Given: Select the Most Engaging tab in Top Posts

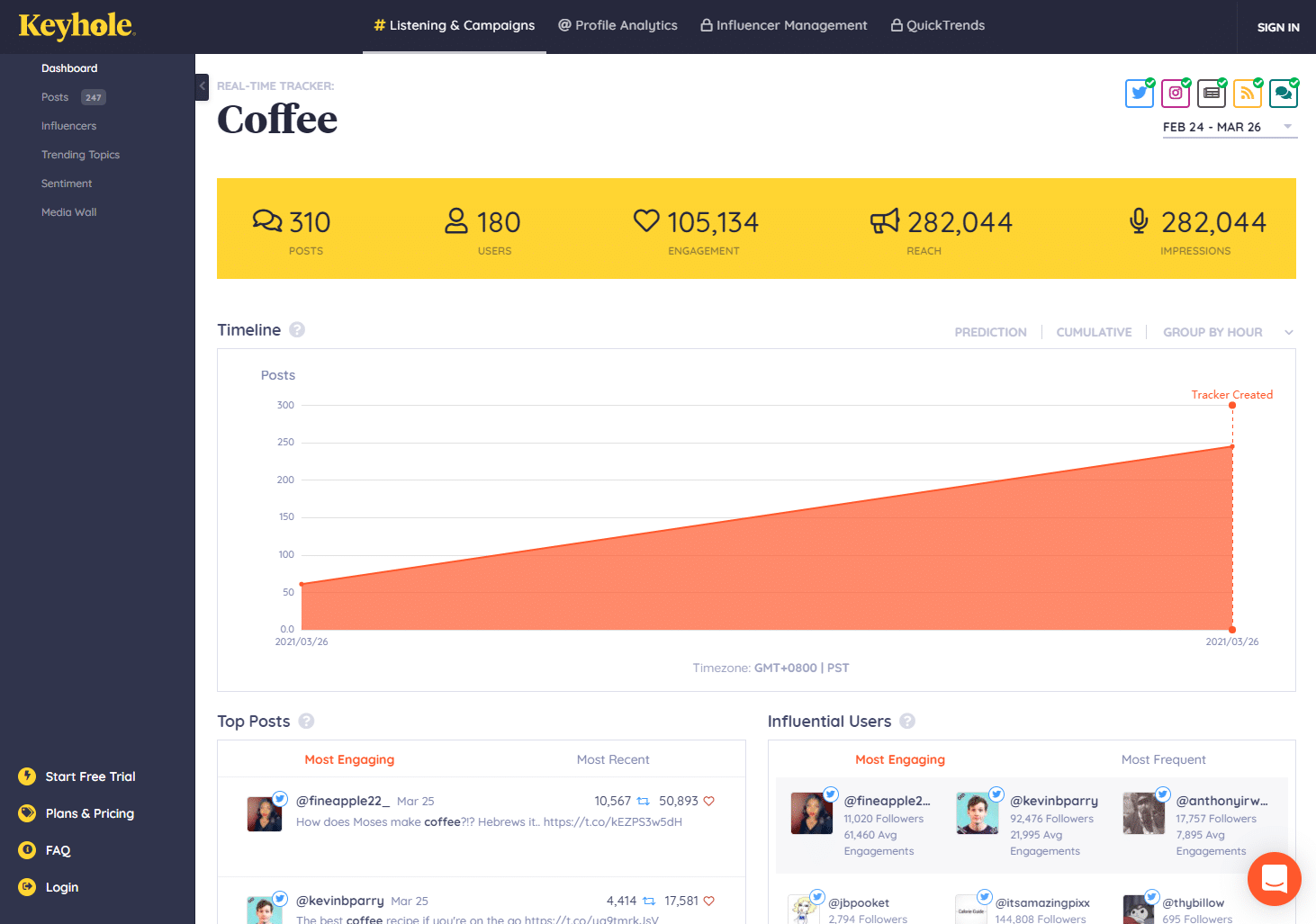Looking at the screenshot, I should (349, 759).
